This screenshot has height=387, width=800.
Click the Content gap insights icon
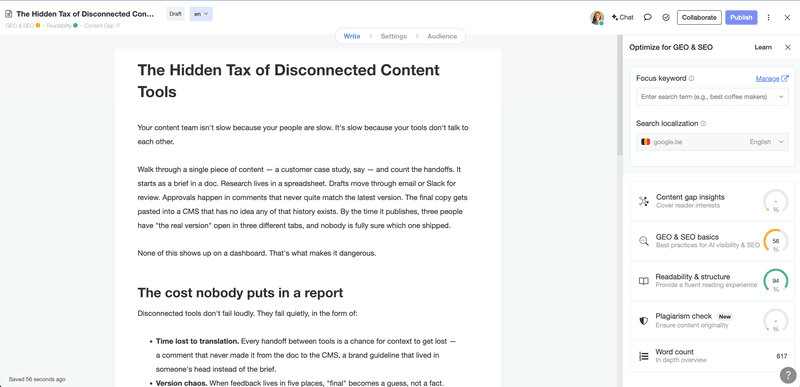(x=644, y=201)
